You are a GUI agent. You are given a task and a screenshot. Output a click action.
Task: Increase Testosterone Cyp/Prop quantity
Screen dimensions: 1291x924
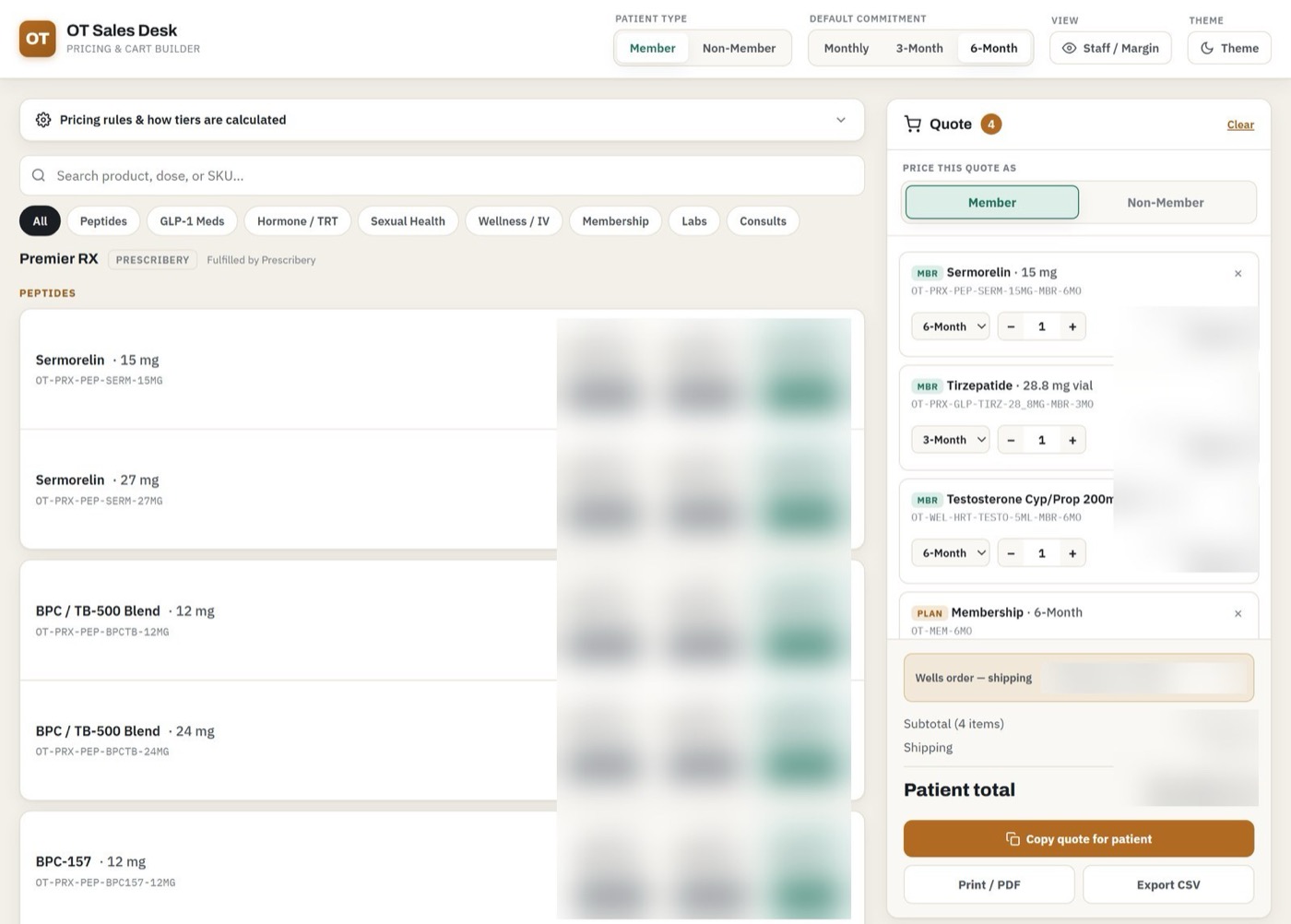(x=1072, y=553)
